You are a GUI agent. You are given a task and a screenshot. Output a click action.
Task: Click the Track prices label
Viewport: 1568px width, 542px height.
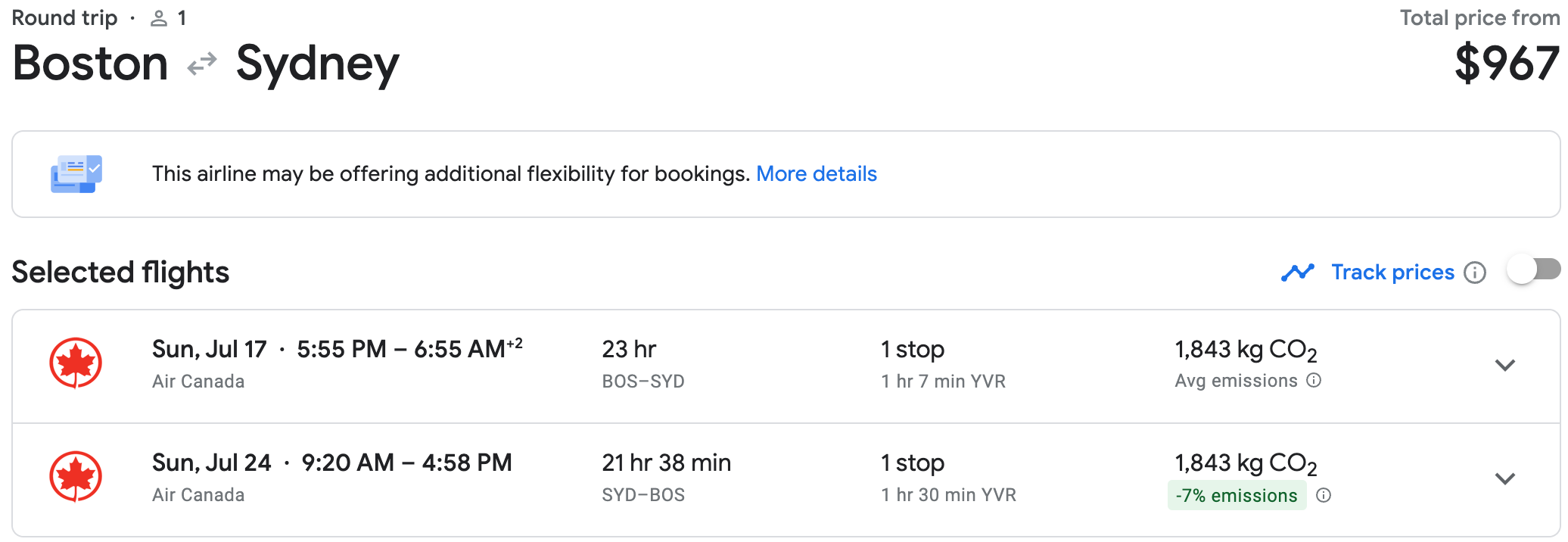(1392, 273)
